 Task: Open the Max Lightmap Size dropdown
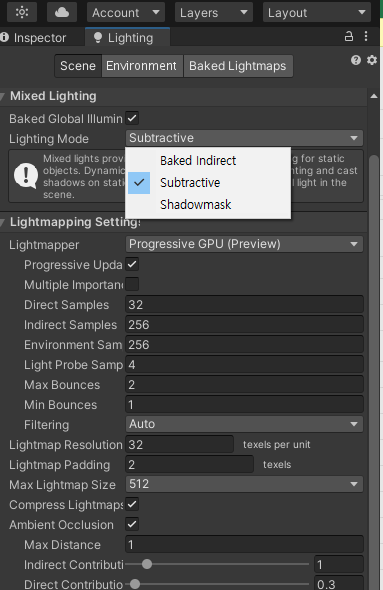tap(244, 484)
